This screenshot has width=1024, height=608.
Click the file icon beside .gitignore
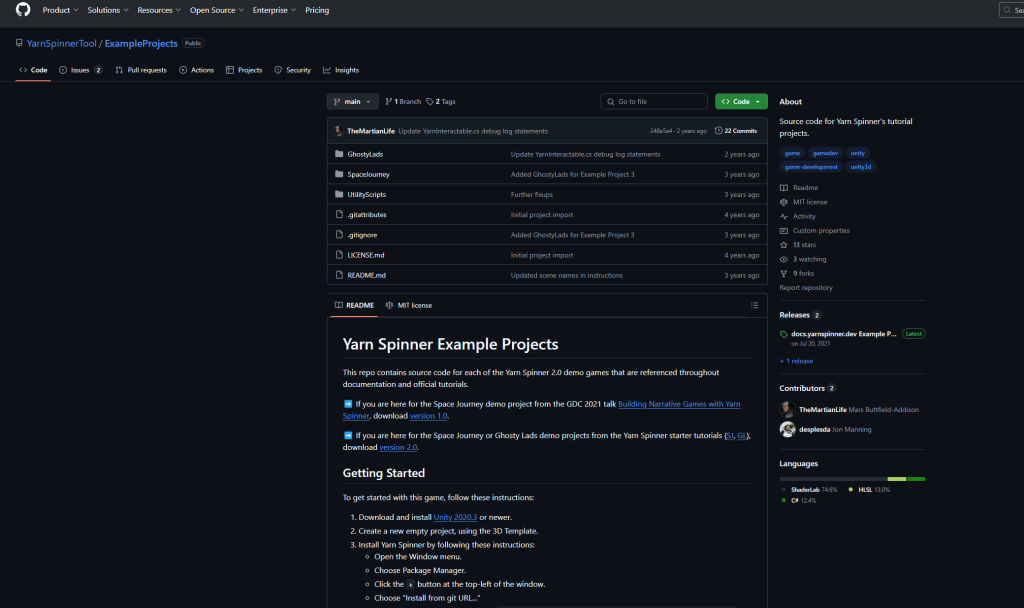tap(339, 234)
